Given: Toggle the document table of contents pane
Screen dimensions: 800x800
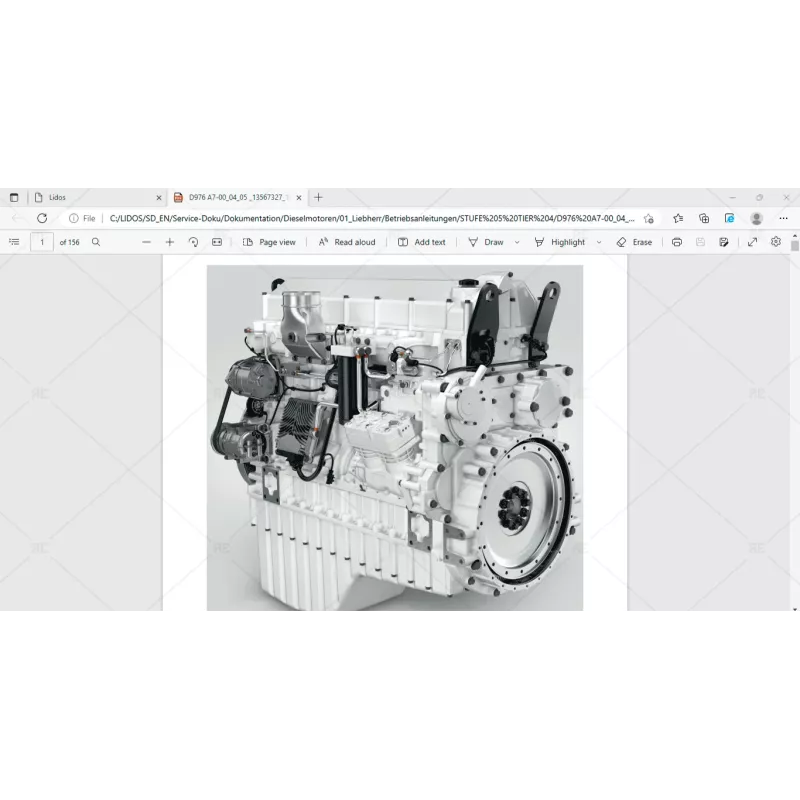Looking at the screenshot, I should pos(14,241).
